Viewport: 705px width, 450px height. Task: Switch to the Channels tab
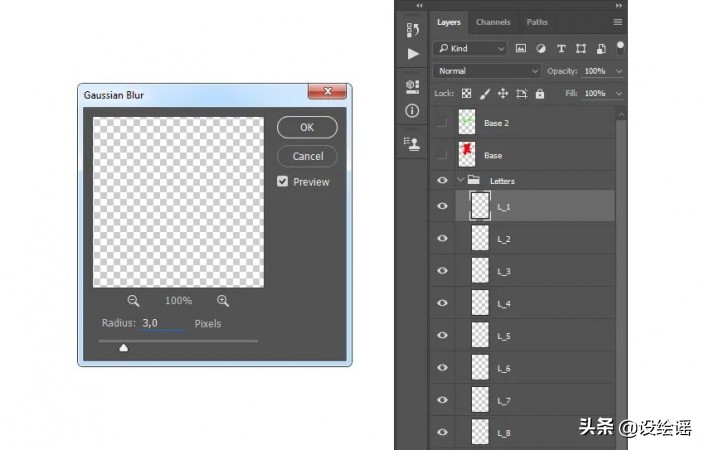[493, 22]
